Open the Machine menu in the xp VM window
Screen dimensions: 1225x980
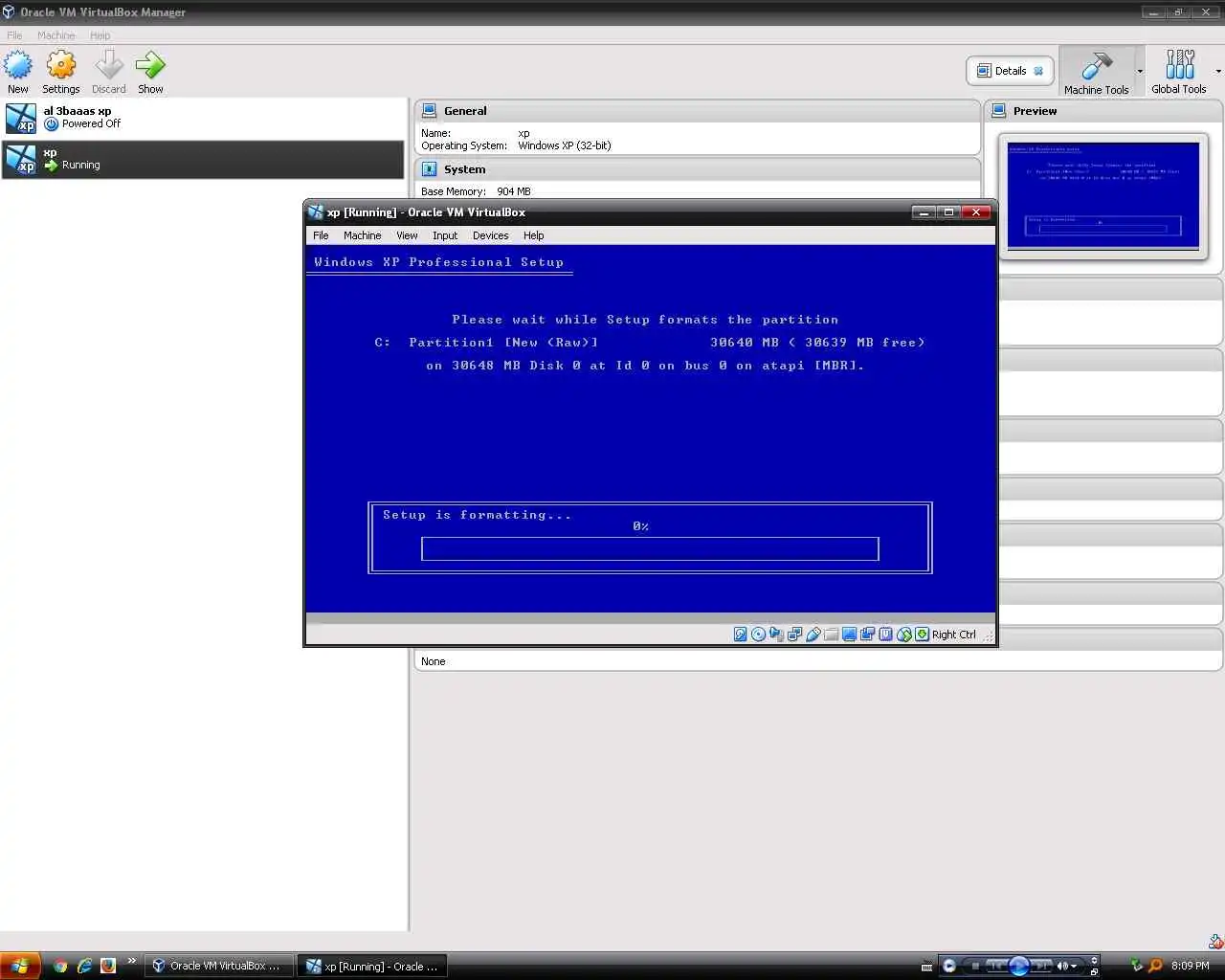[x=362, y=235]
